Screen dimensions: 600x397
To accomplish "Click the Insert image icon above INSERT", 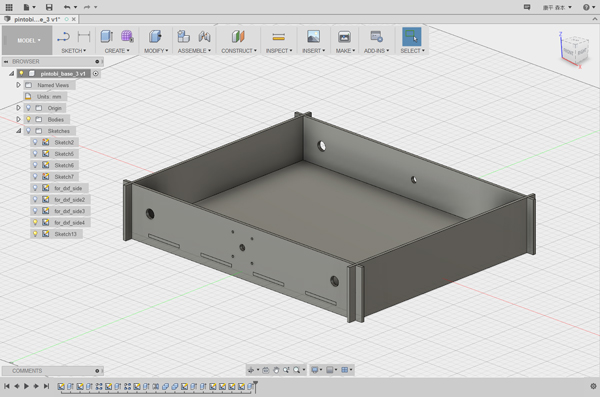I will coord(313,36).
